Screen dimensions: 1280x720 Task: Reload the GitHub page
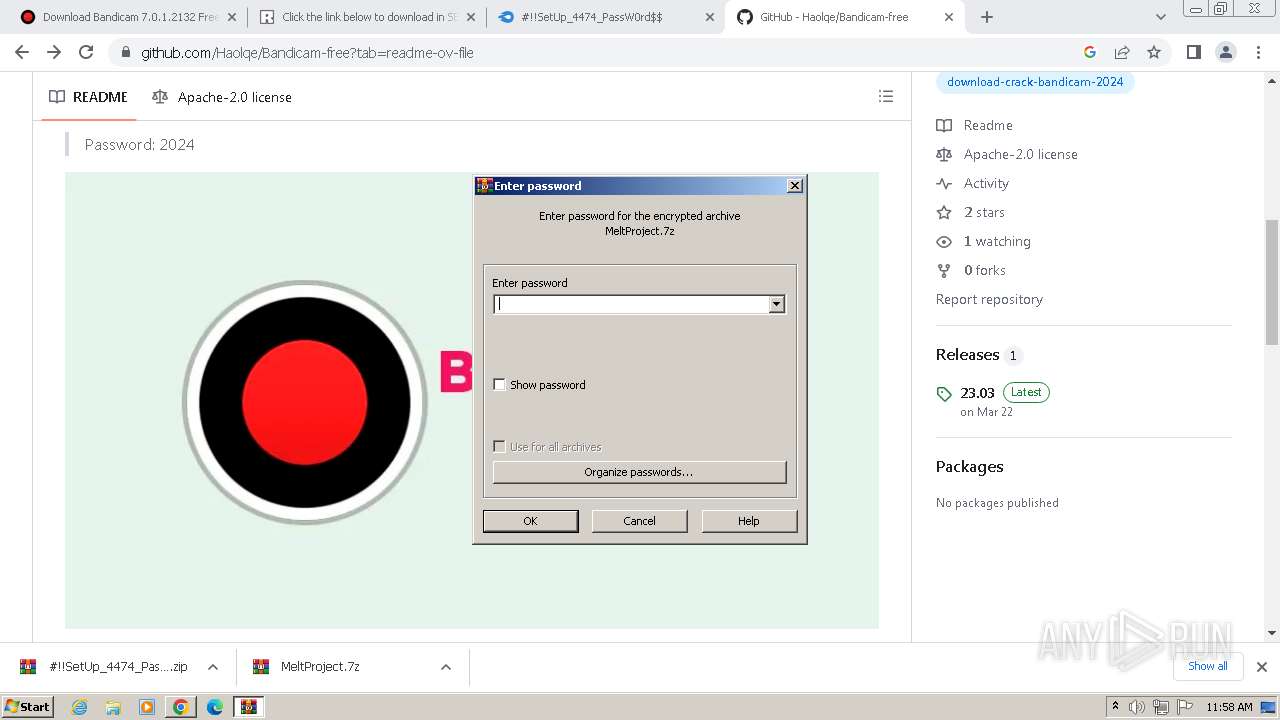click(x=86, y=52)
